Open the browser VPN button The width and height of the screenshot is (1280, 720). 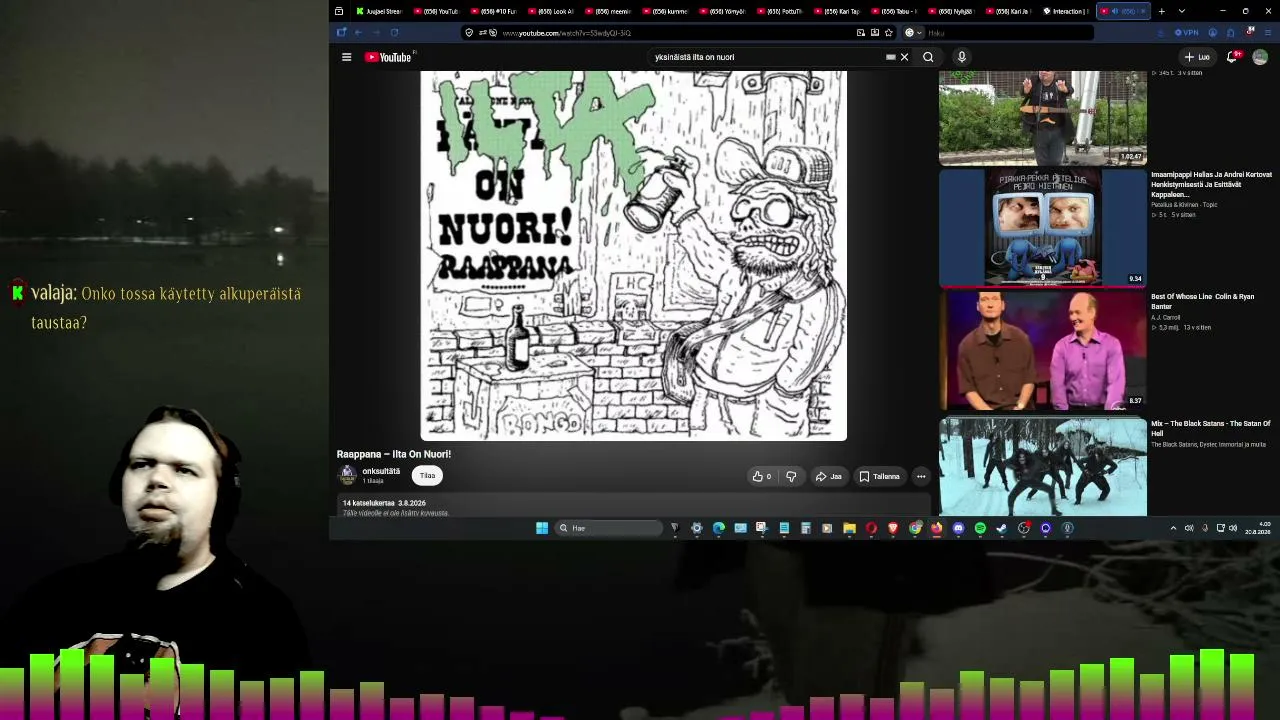(x=1187, y=33)
